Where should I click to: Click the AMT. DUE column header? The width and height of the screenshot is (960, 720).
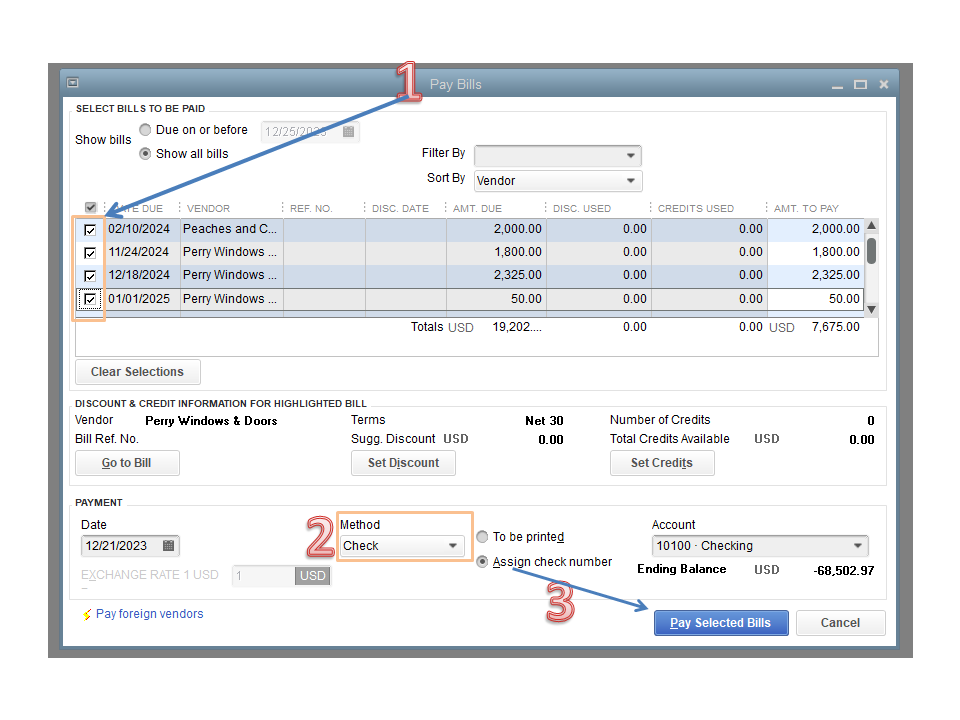(477, 208)
